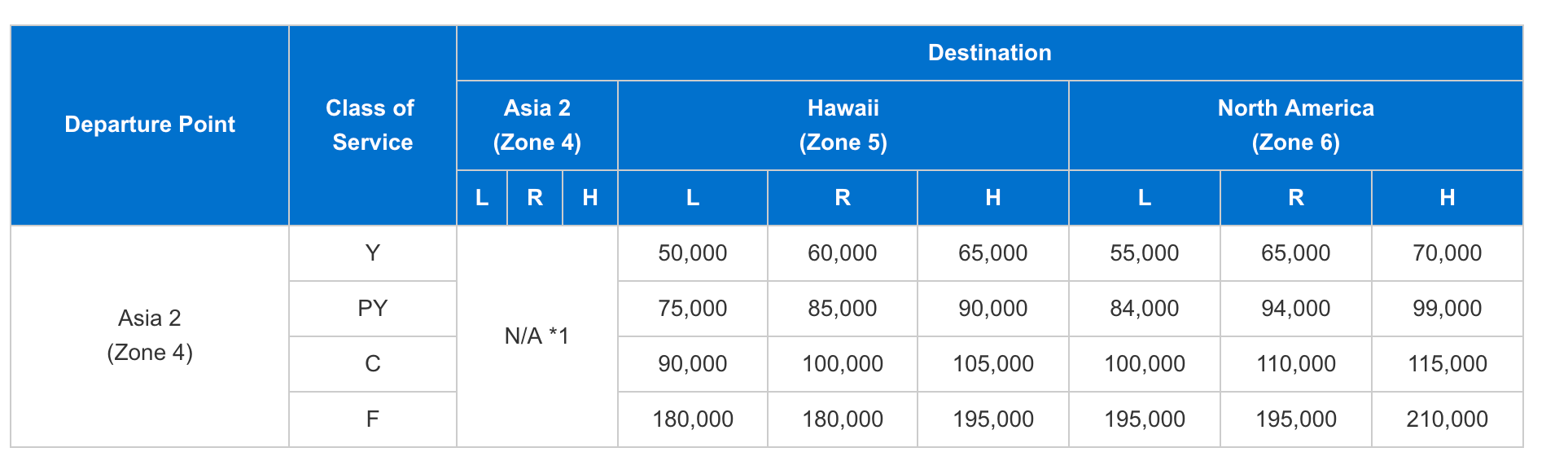The width and height of the screenshot is (1568, 474).
Task: Select the 75,000 miles cell
Action: (693, 309)
